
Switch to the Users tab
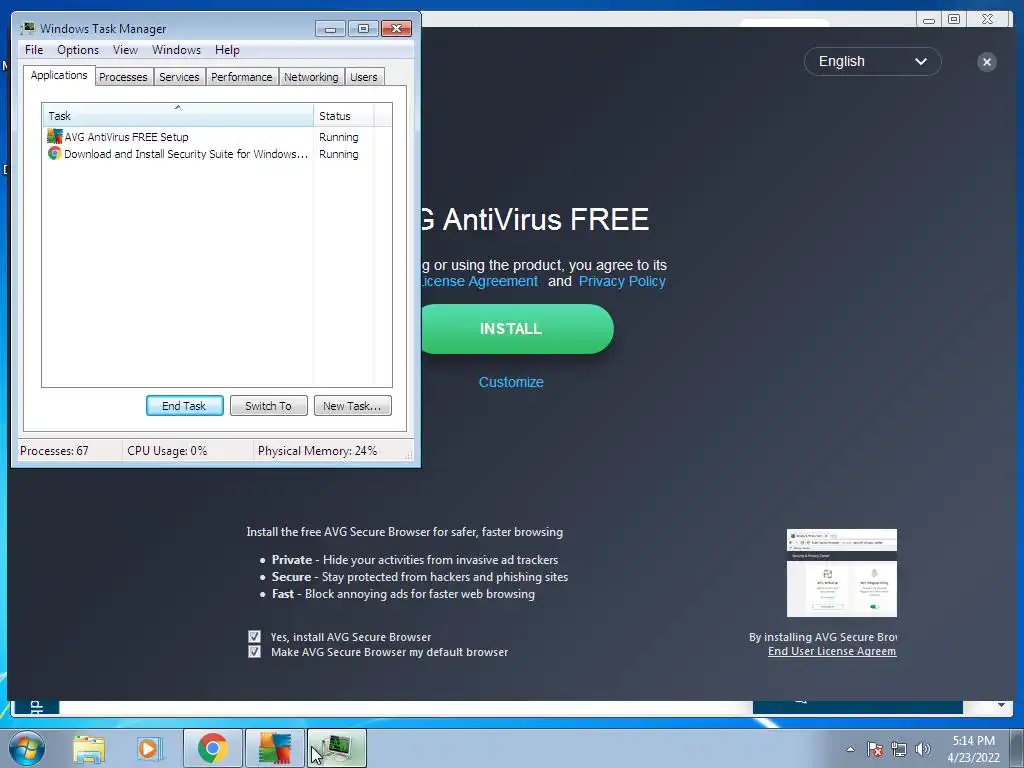364,77
